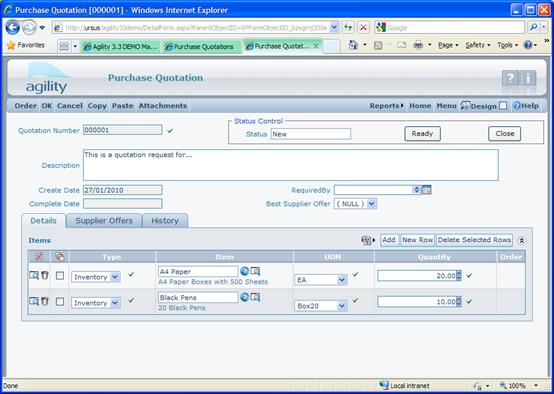This screenshot has width=554, height=394.
Task: Click the OK toolbar command
Action: coord(47,106)
